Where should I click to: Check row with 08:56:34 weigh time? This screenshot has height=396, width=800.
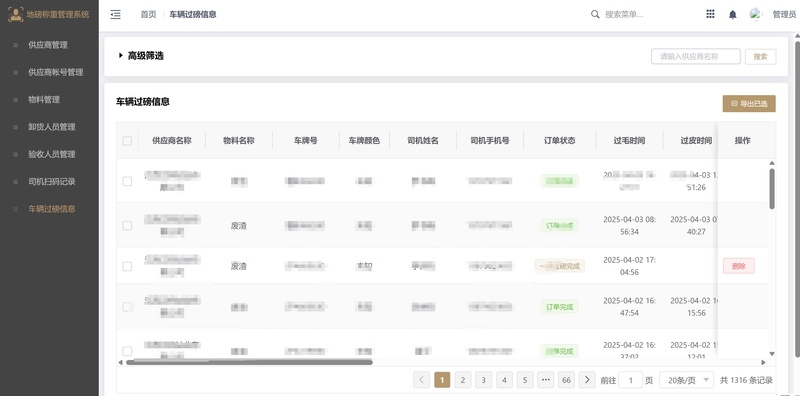click(127, 226)
